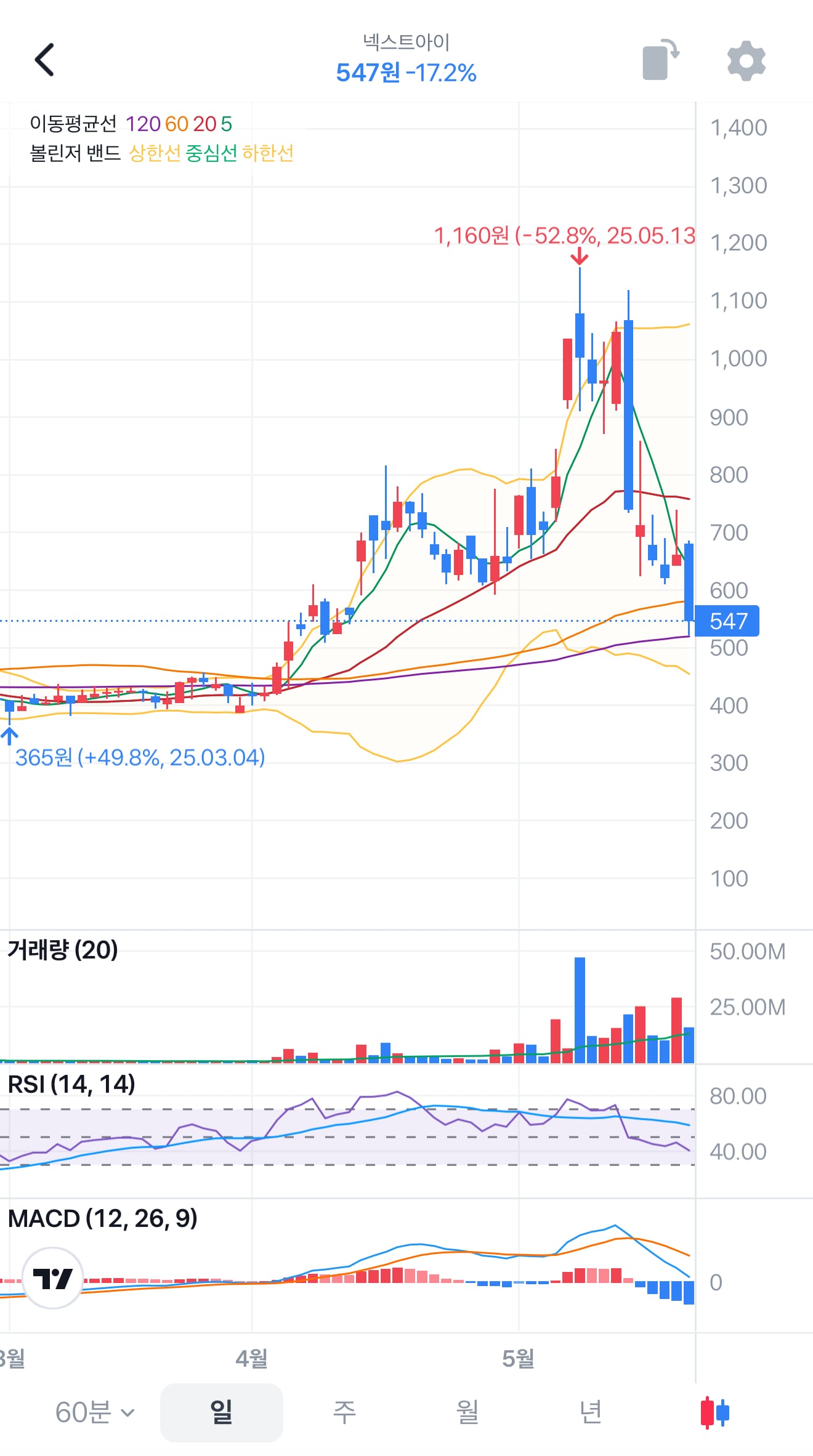Tap the red high-price arrow marker
The width and height of the screenshot is (813, 1456).
(x=579, y=256)
